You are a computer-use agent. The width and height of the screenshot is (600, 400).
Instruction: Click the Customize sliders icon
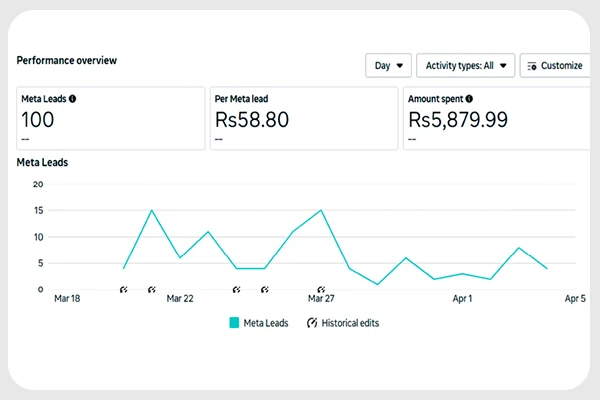tap(532, 66)
